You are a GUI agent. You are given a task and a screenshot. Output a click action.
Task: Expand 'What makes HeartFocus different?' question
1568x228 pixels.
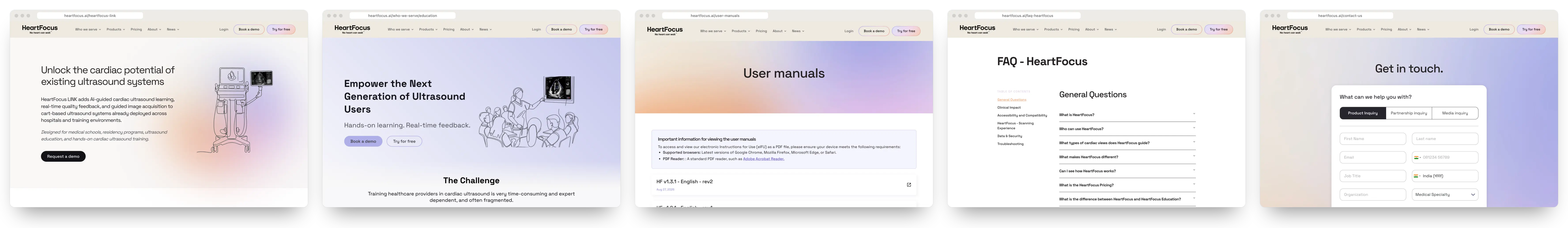[1127, 157]
